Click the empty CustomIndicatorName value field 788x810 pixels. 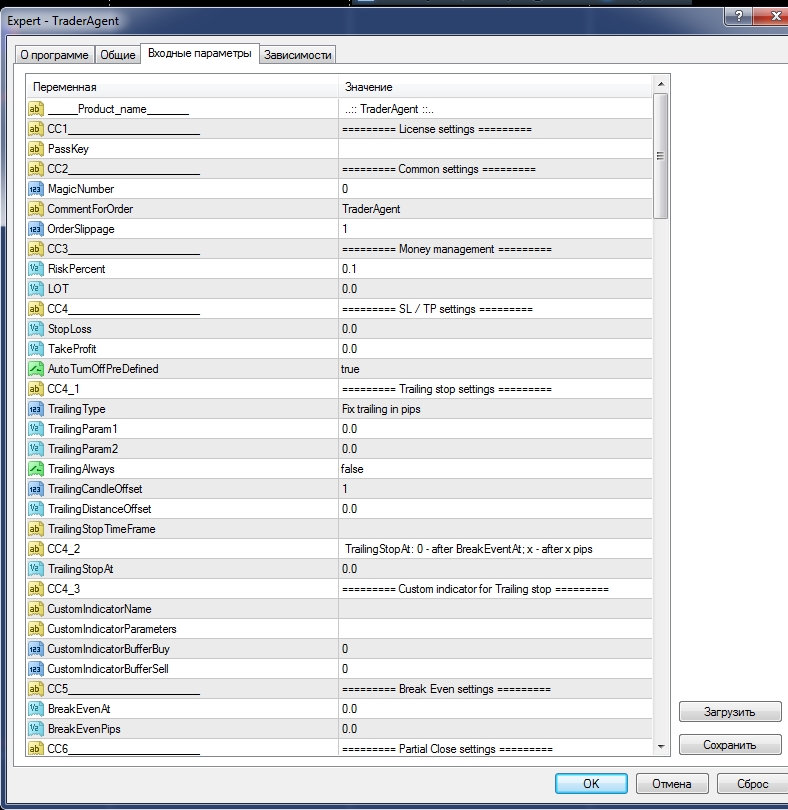coord(495,609)
